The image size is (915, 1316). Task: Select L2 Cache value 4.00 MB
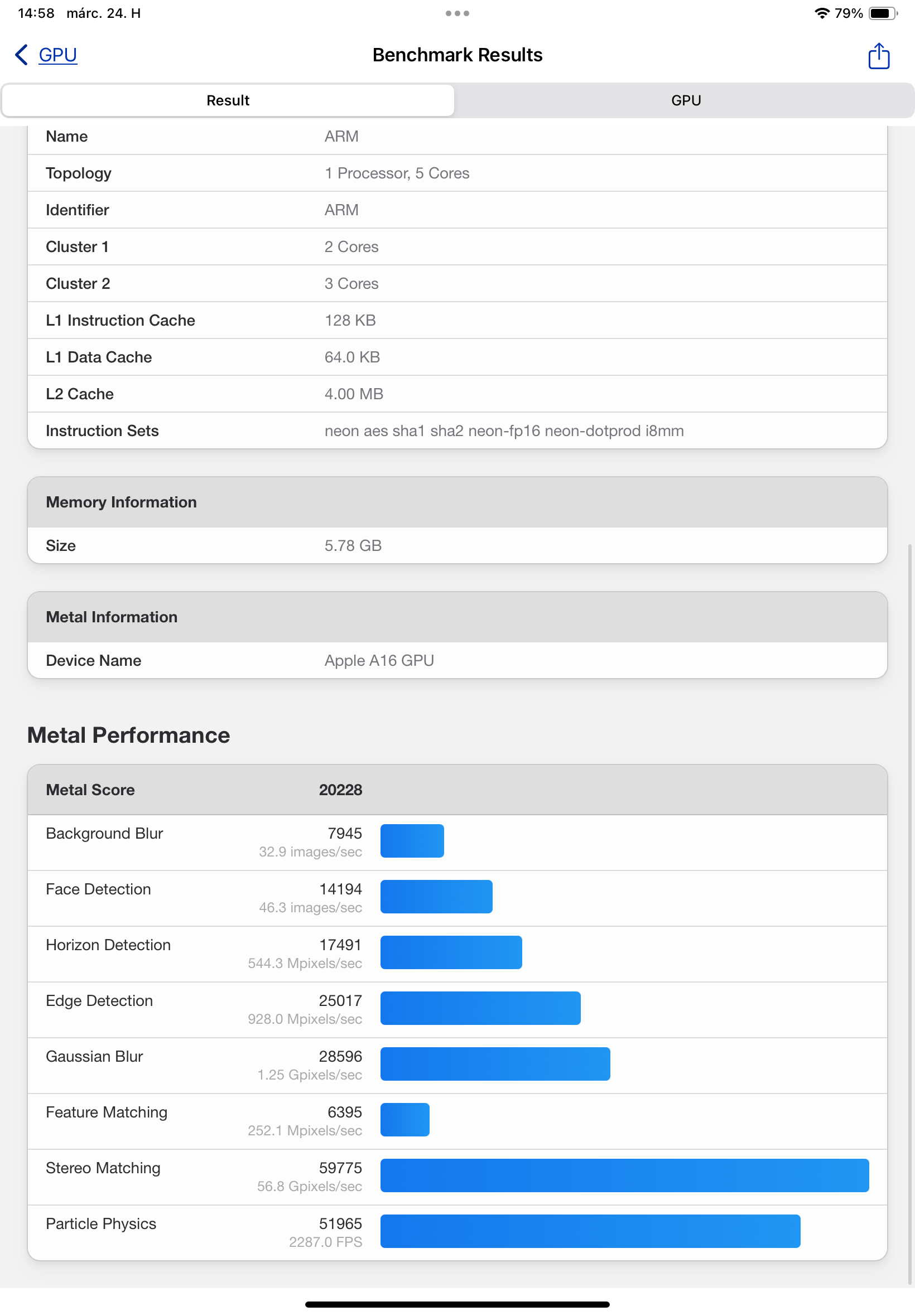click(354, 394)
